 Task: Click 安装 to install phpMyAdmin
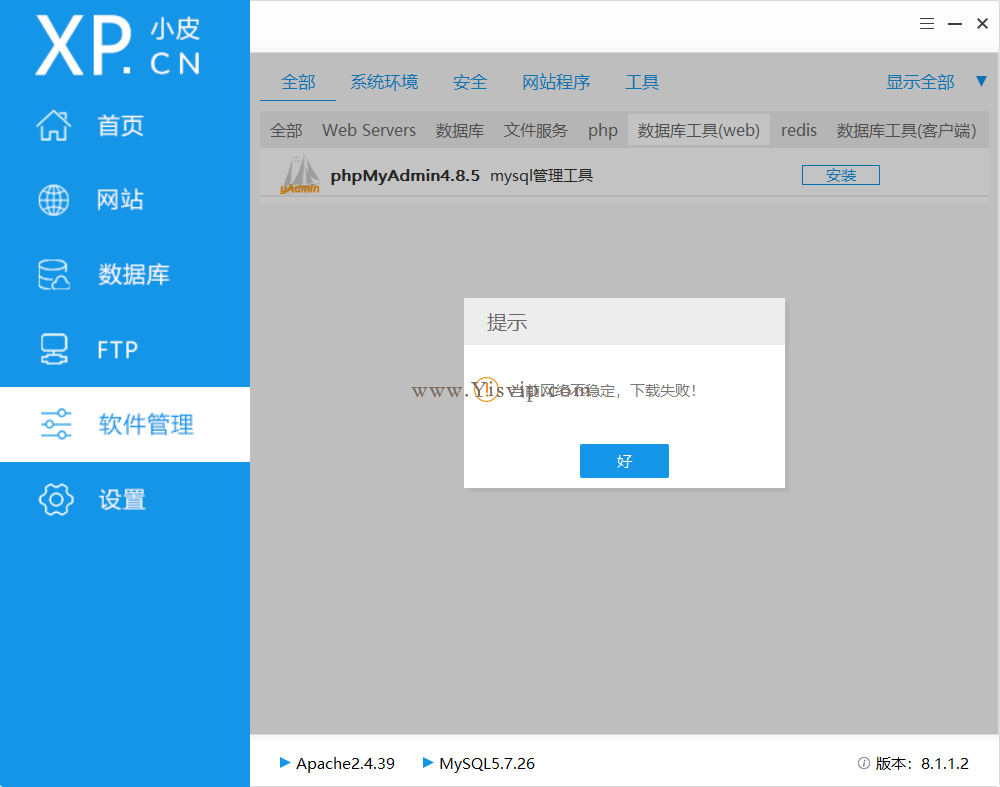[841, 175]
